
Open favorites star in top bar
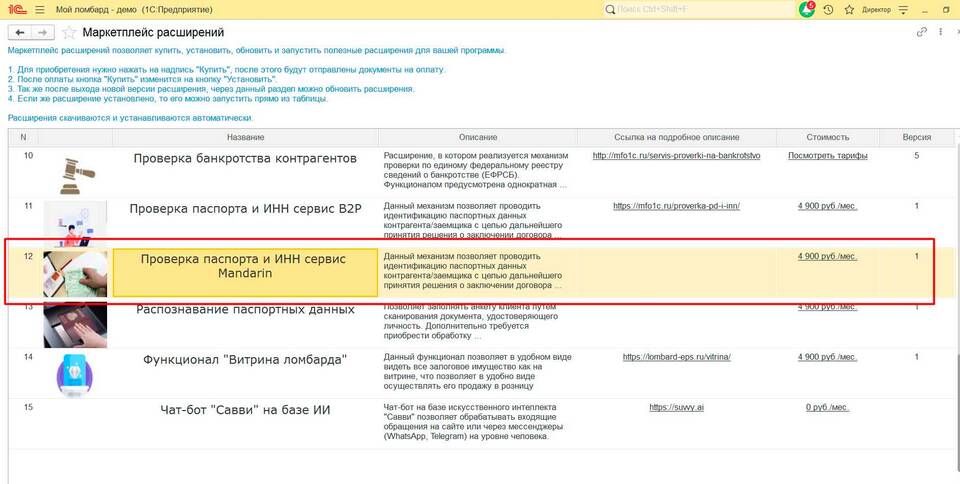(848, 9)
